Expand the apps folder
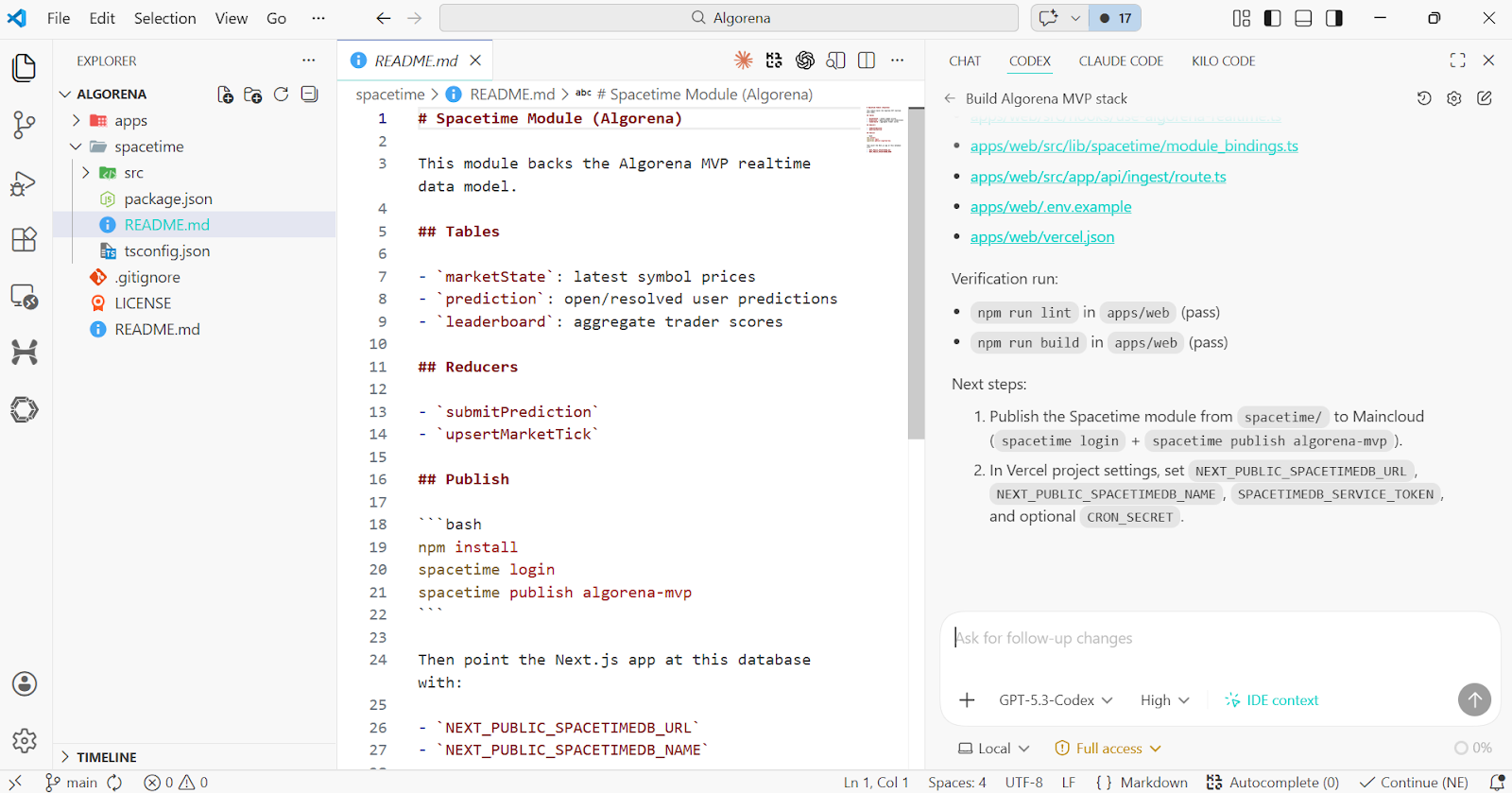The image size is (1512, 793). 130,121
